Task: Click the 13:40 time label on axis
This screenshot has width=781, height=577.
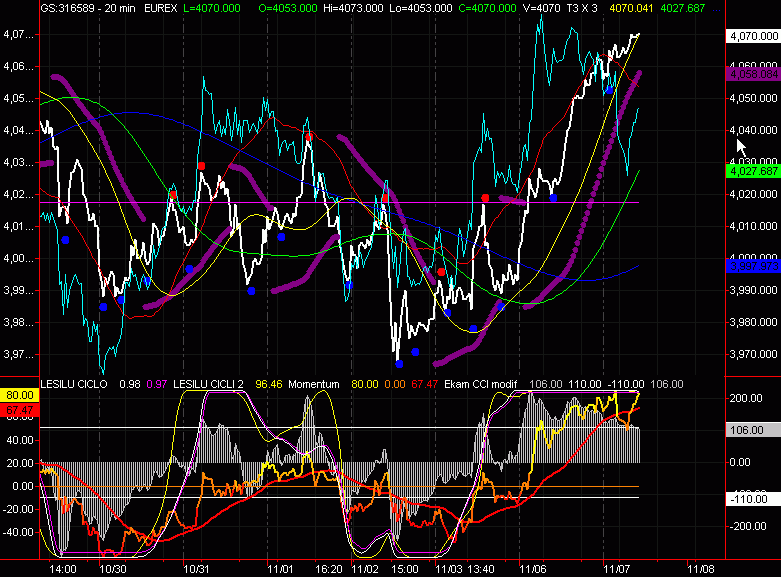Action: coord(481,569)
